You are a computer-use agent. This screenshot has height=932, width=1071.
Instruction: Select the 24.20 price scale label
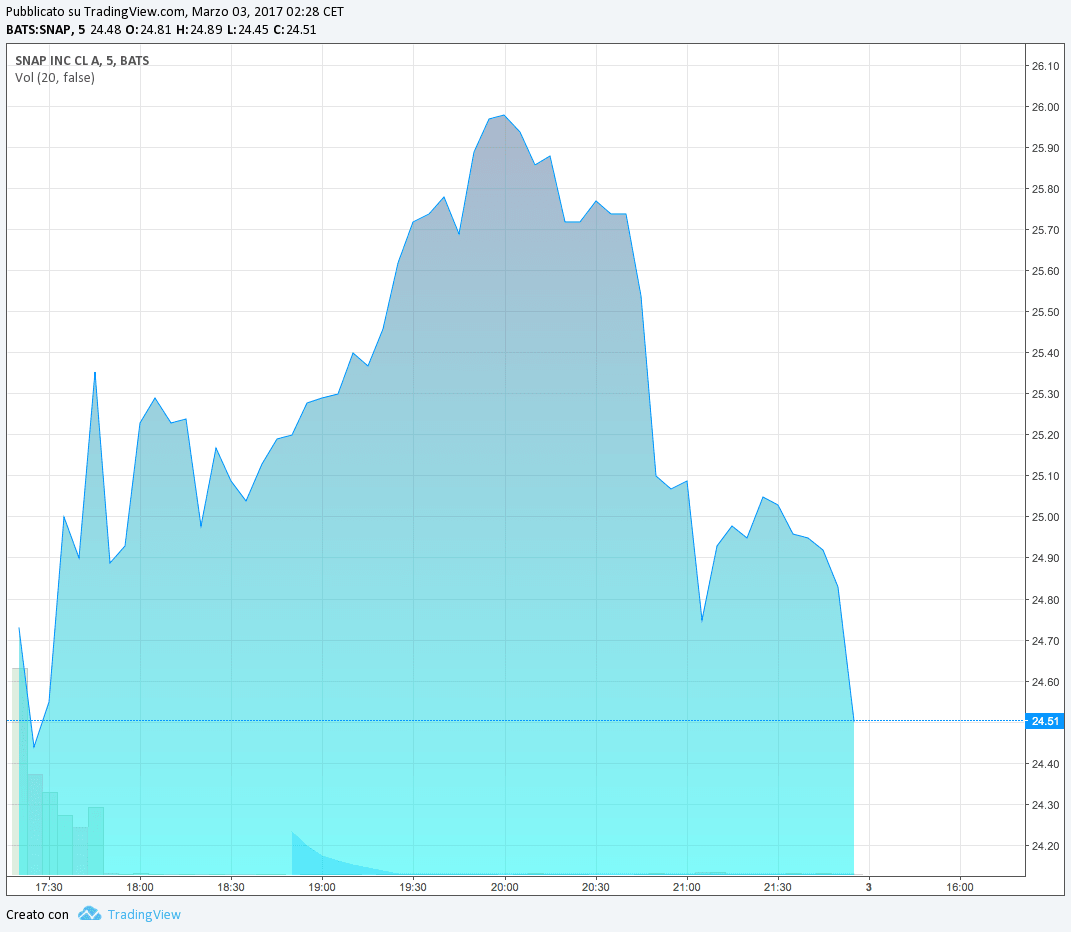click(x=1044, y=845)
